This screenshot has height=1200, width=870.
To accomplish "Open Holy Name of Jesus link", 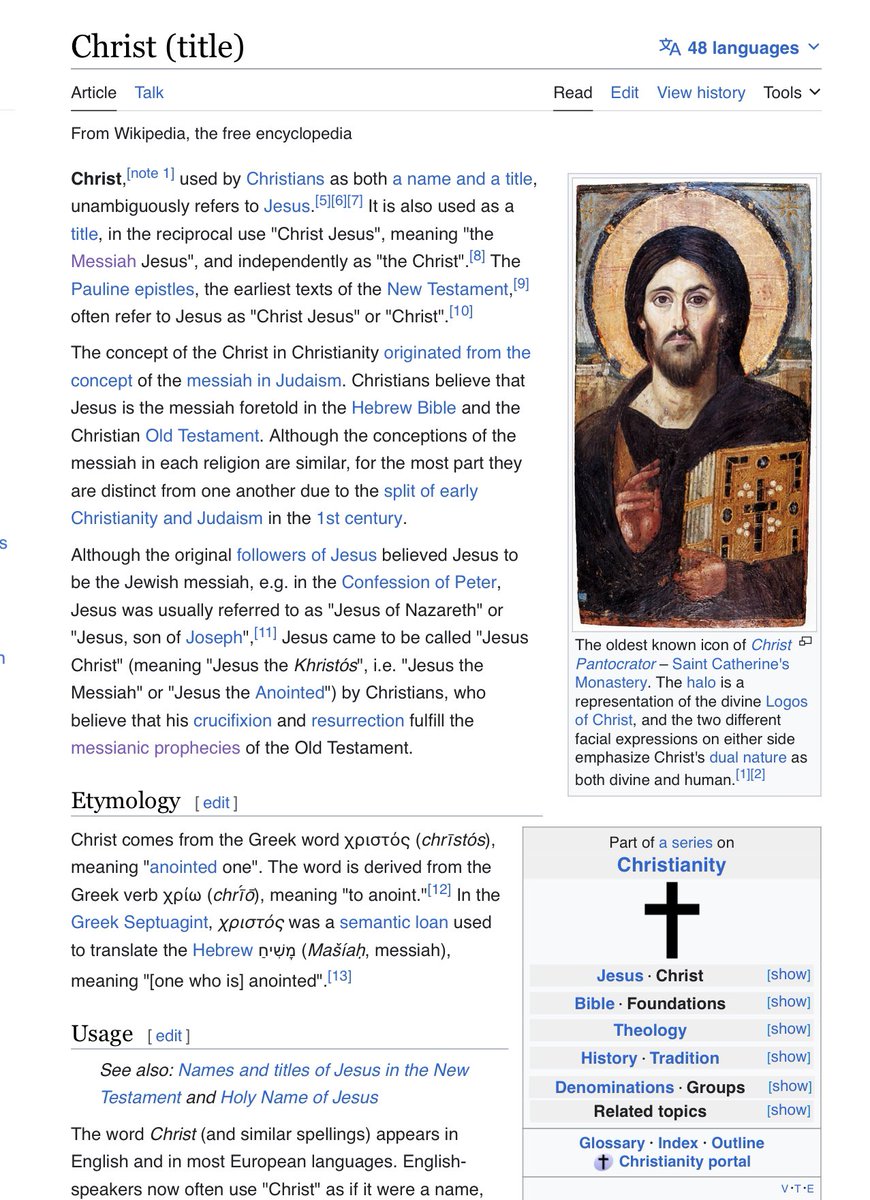I will click(299, 1097).
